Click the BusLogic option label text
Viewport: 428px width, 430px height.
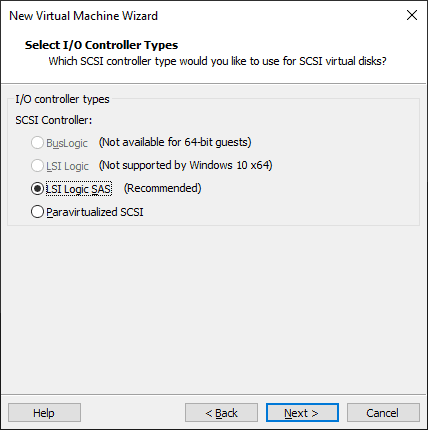[x=67, y=143]
